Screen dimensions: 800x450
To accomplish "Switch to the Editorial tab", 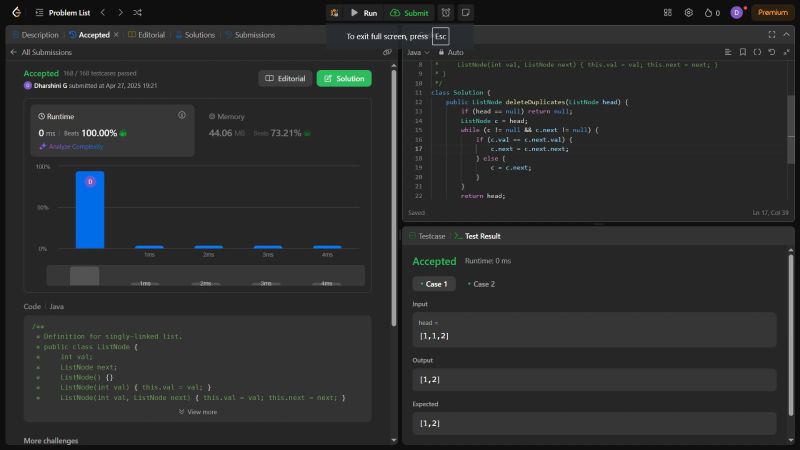I will [146, 35].
